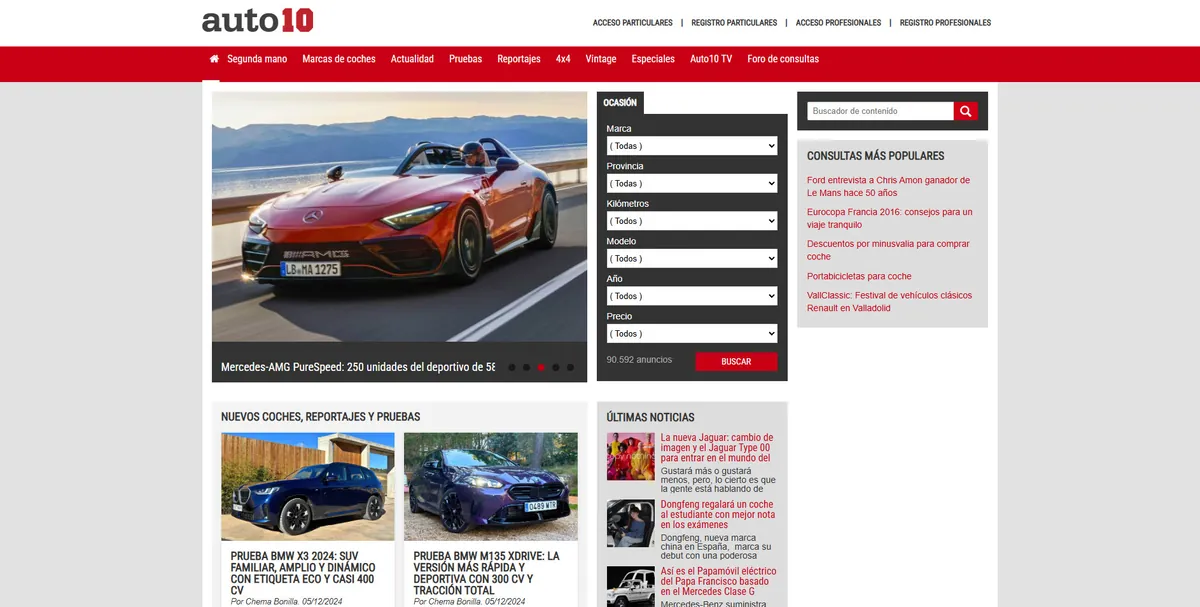This screenshot has width=1200, height=607.
Task: Click the home icon in the red navbar
Action: [214, 59]
